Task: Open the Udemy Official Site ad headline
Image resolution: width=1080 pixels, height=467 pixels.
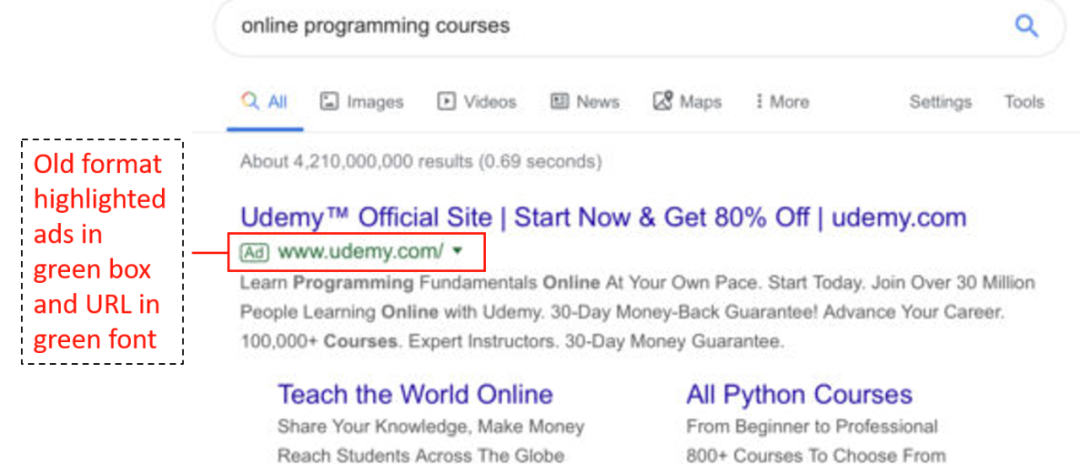Action: 603,218
